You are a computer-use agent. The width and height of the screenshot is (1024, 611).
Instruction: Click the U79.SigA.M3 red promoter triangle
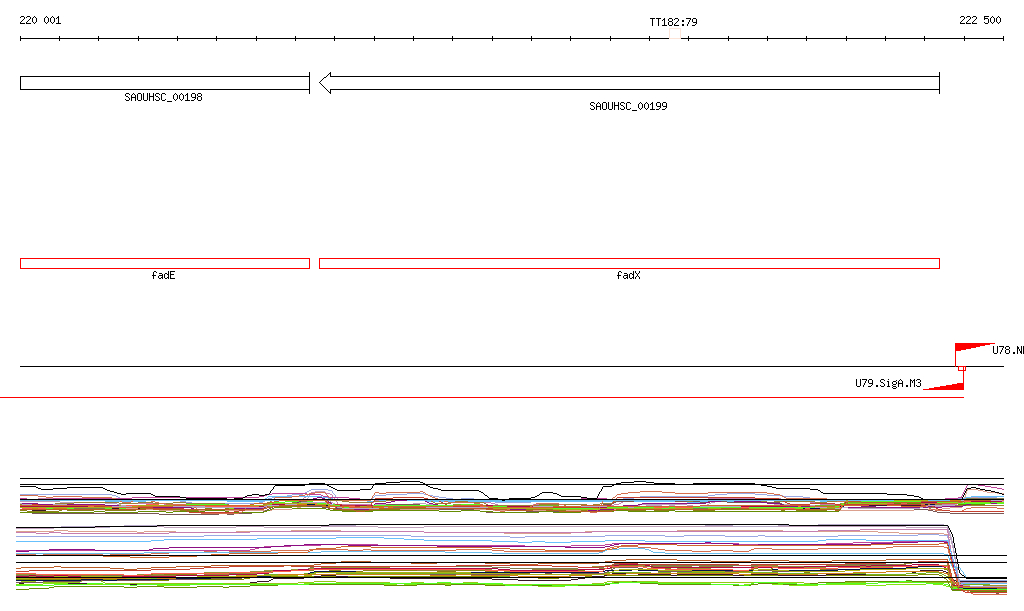[x=944, y=386]
